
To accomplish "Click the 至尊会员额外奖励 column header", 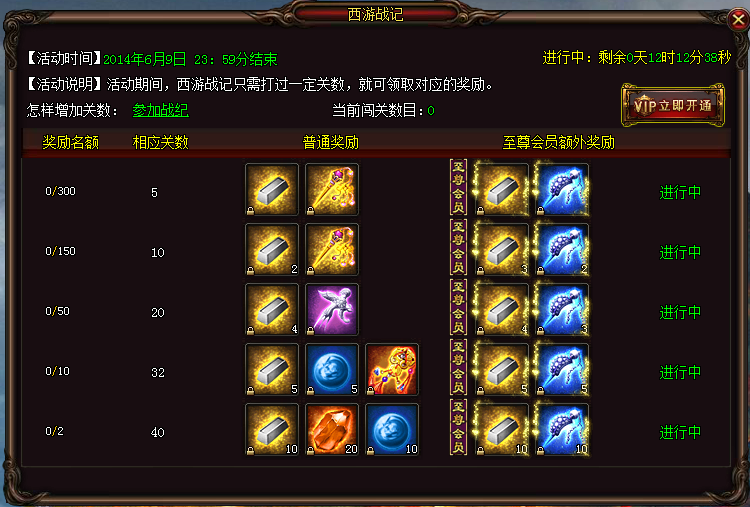I will click(558, 143).
